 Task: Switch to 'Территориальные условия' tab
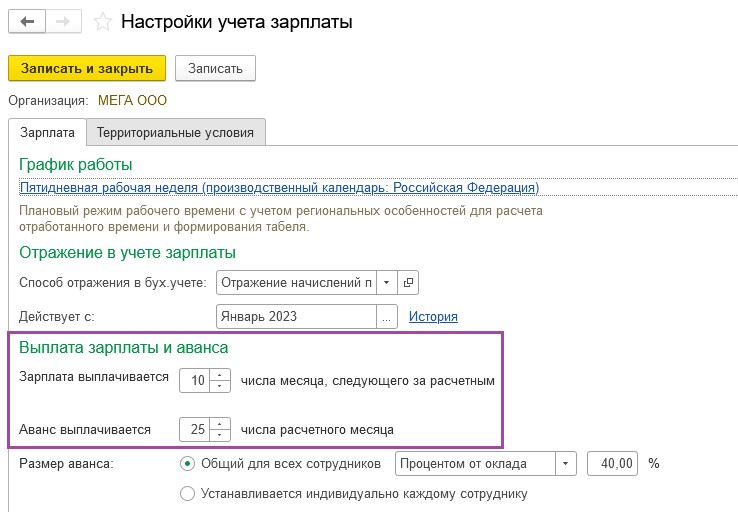(x=175, y=133)
